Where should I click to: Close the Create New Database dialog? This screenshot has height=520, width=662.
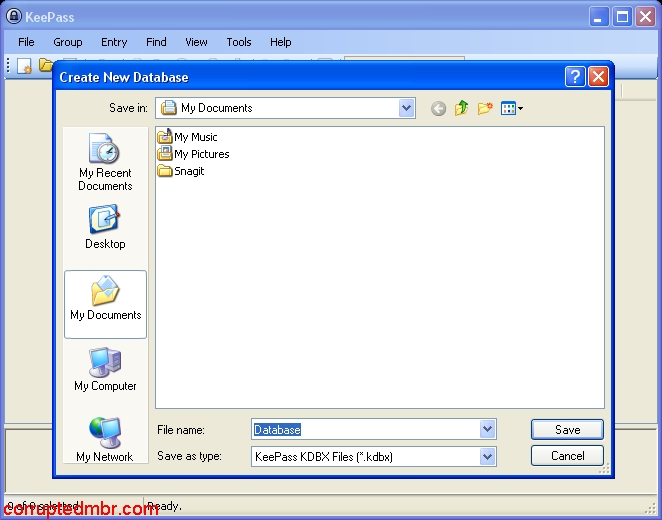tap(598, 77)
